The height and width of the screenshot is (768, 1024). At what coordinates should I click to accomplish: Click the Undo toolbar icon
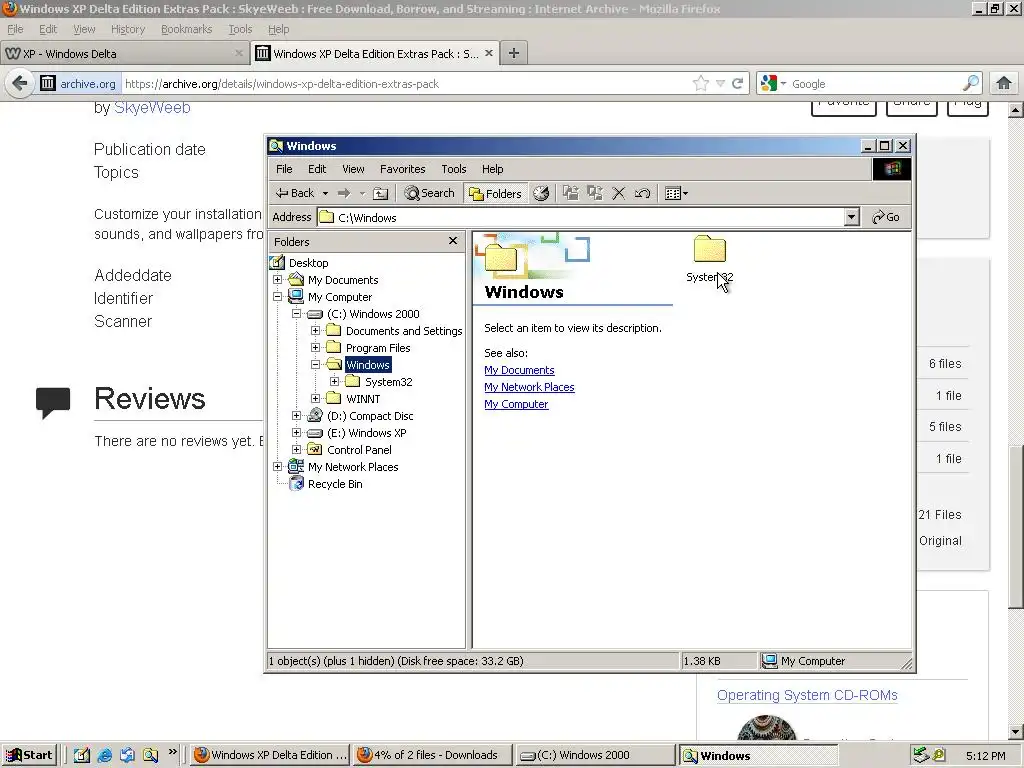point(642,193)
